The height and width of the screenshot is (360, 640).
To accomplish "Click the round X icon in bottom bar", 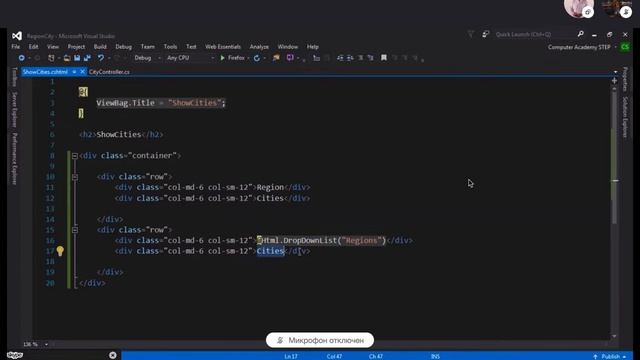I will click(113, 355).
